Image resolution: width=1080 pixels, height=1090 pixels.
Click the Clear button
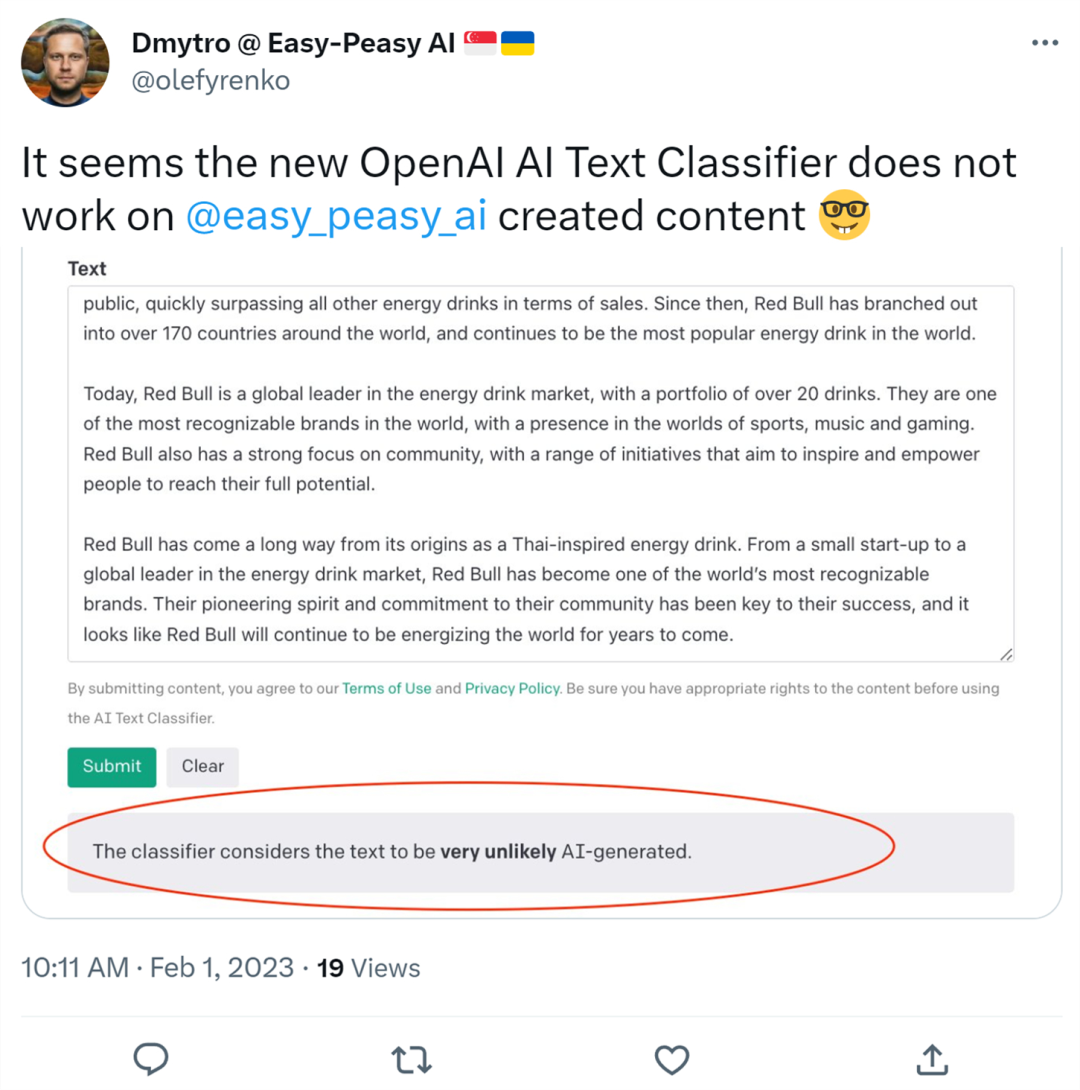[203, 766]
